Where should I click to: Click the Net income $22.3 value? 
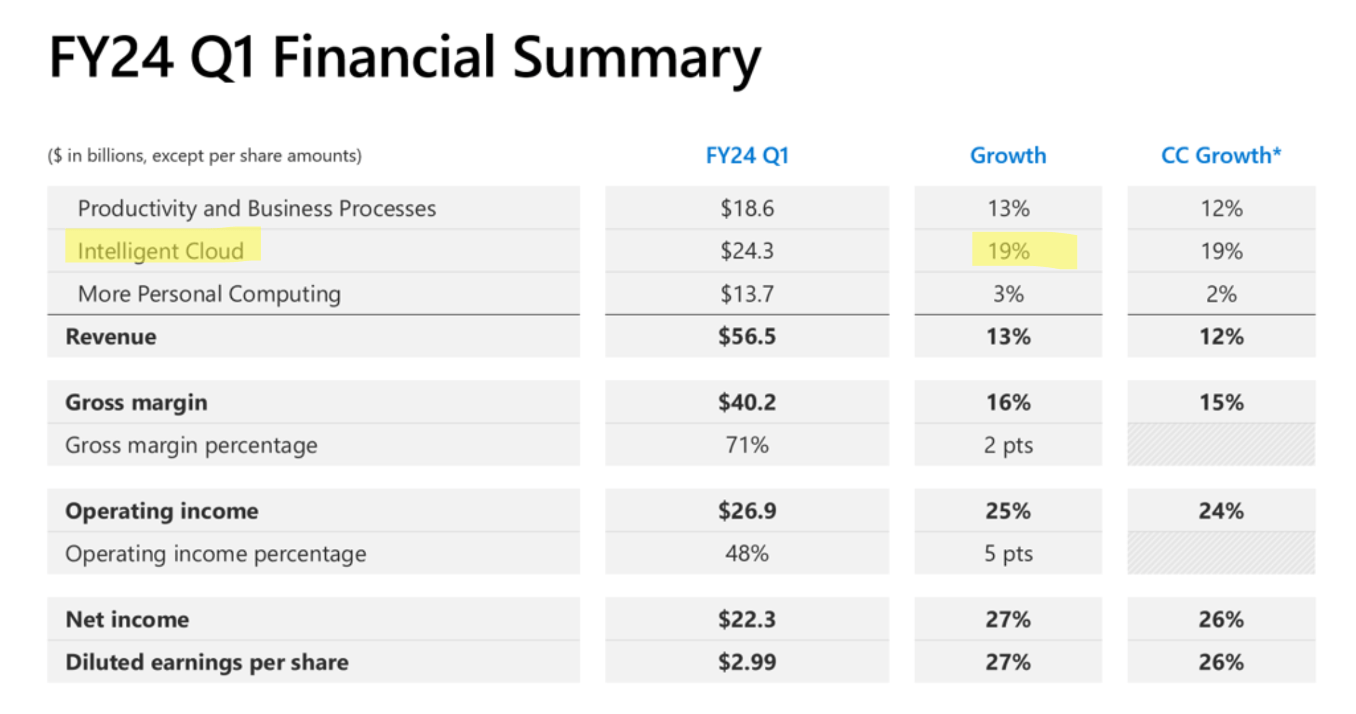click(x=746, y=620)
